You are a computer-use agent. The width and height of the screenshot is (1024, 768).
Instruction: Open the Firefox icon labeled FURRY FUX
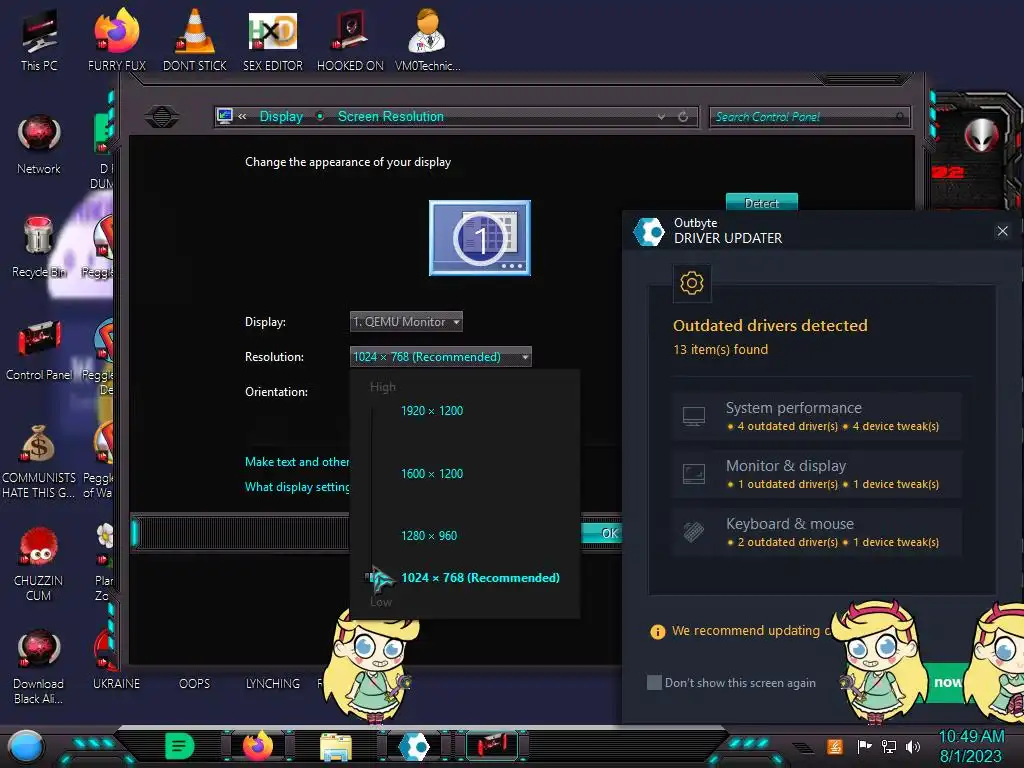coord(117,39)
